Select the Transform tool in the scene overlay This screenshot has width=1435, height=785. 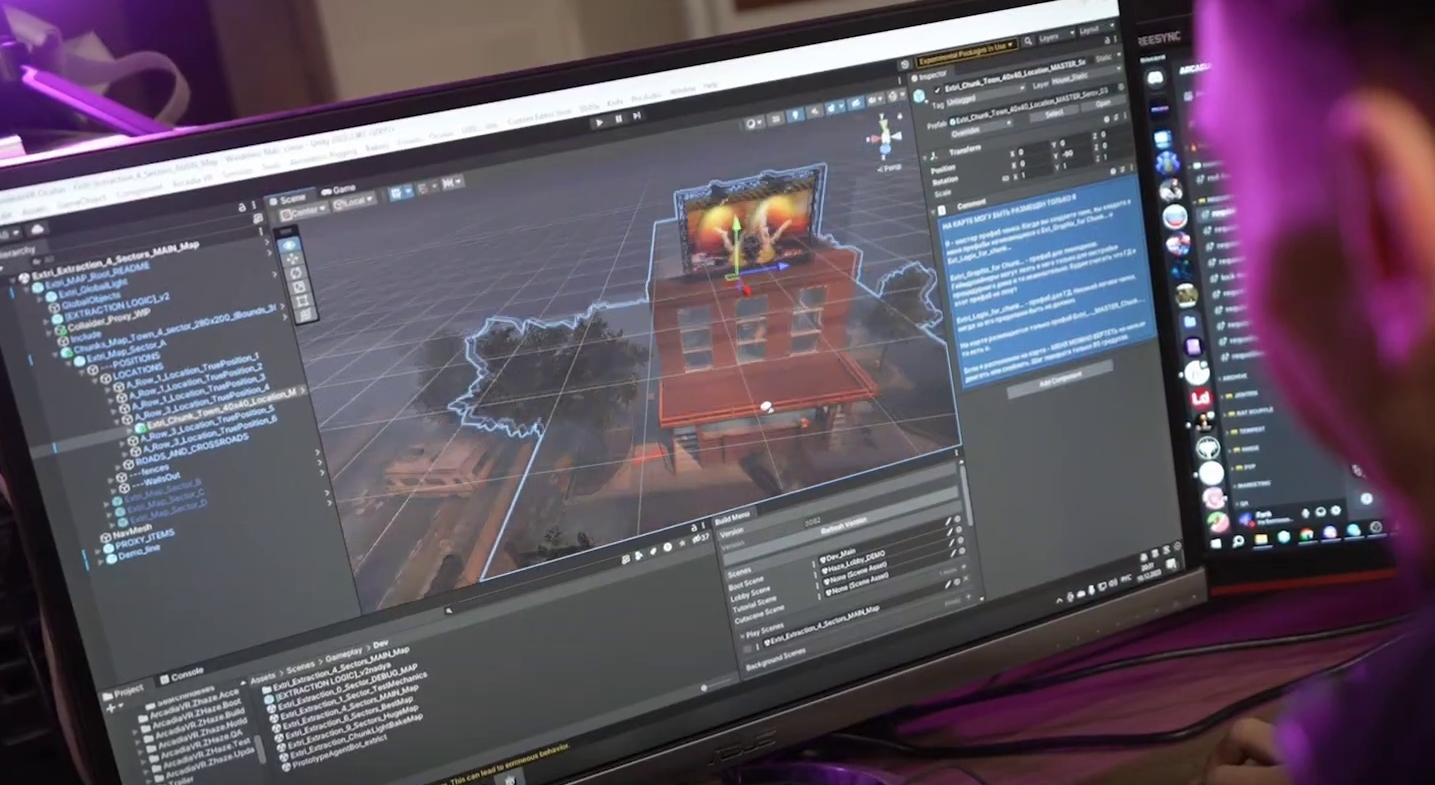(x=306, y=316)
